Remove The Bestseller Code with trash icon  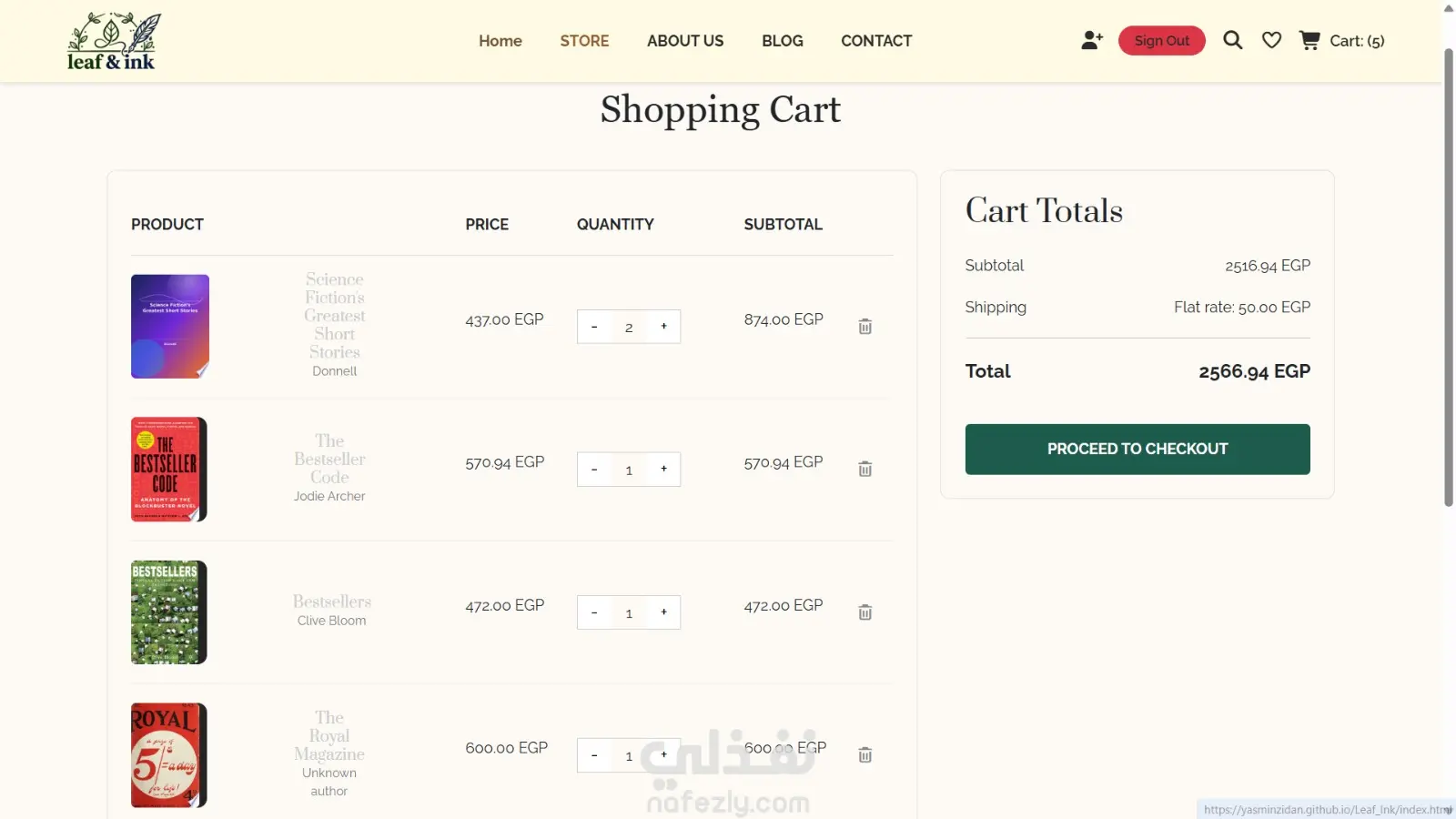click(864, 470)
